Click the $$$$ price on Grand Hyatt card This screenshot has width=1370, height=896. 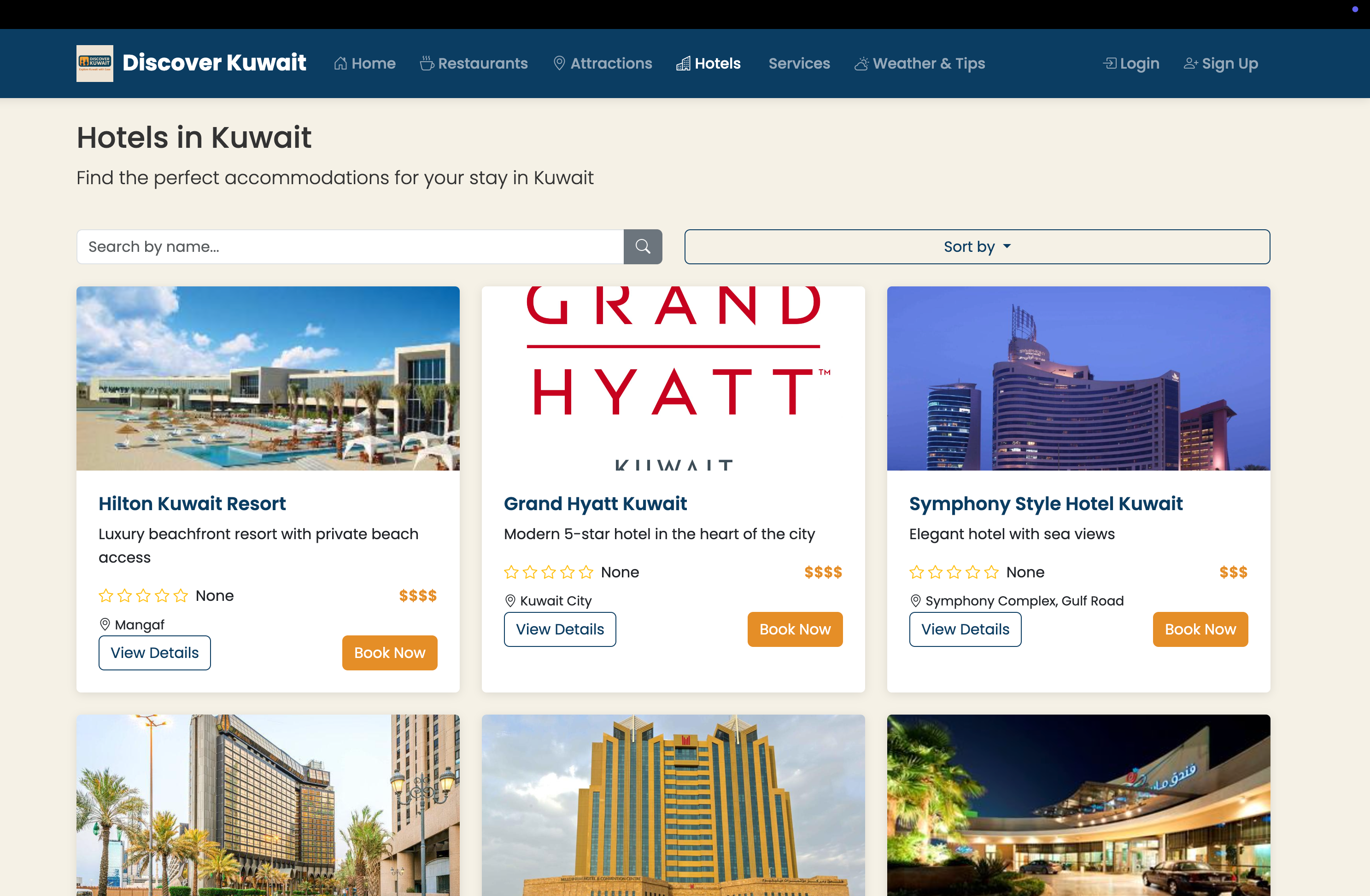(x=823, y=572)
